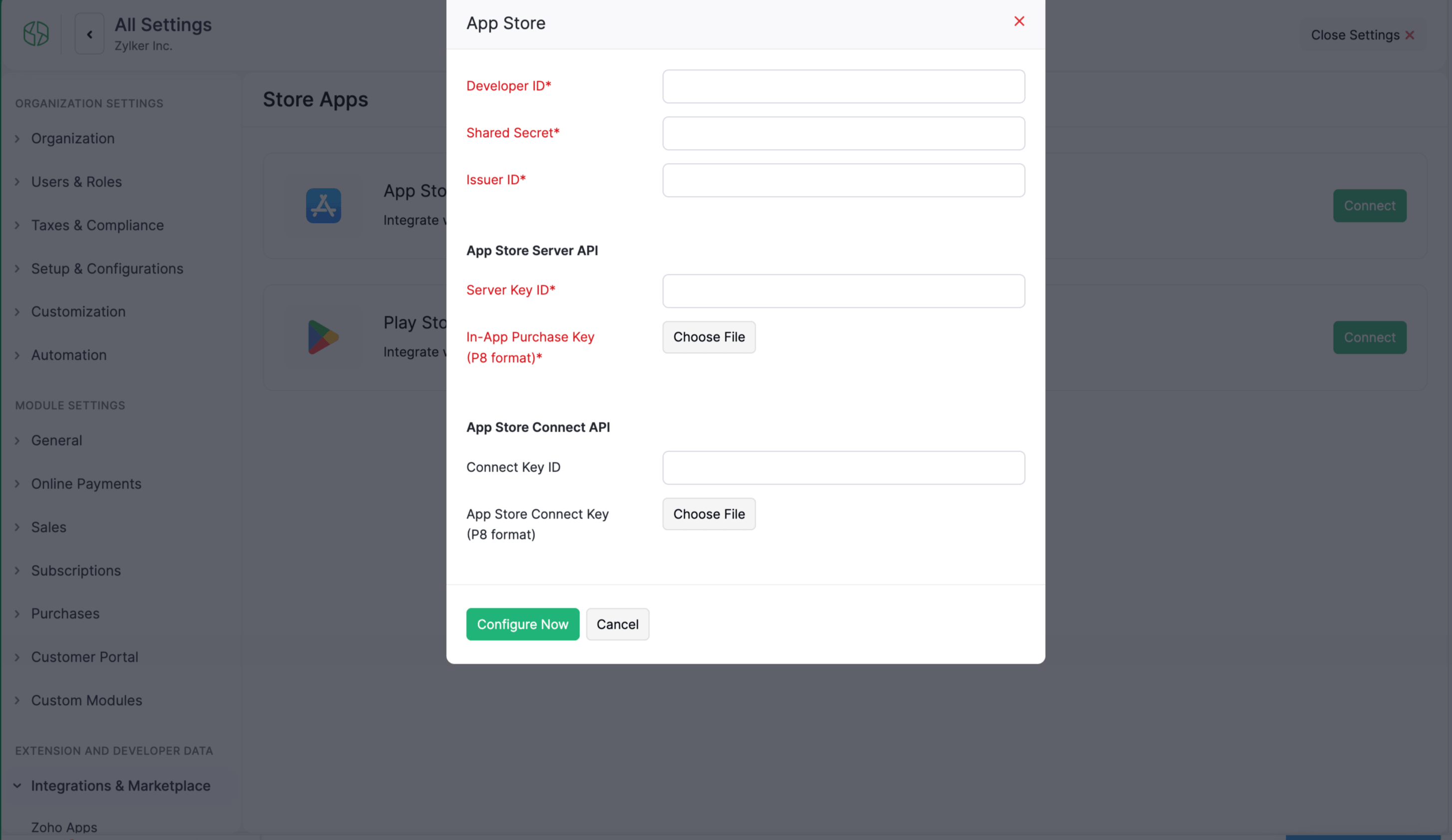Click the App Store app icon
The height and width of the screenshot is (840, 1452).
pos(323,206)
